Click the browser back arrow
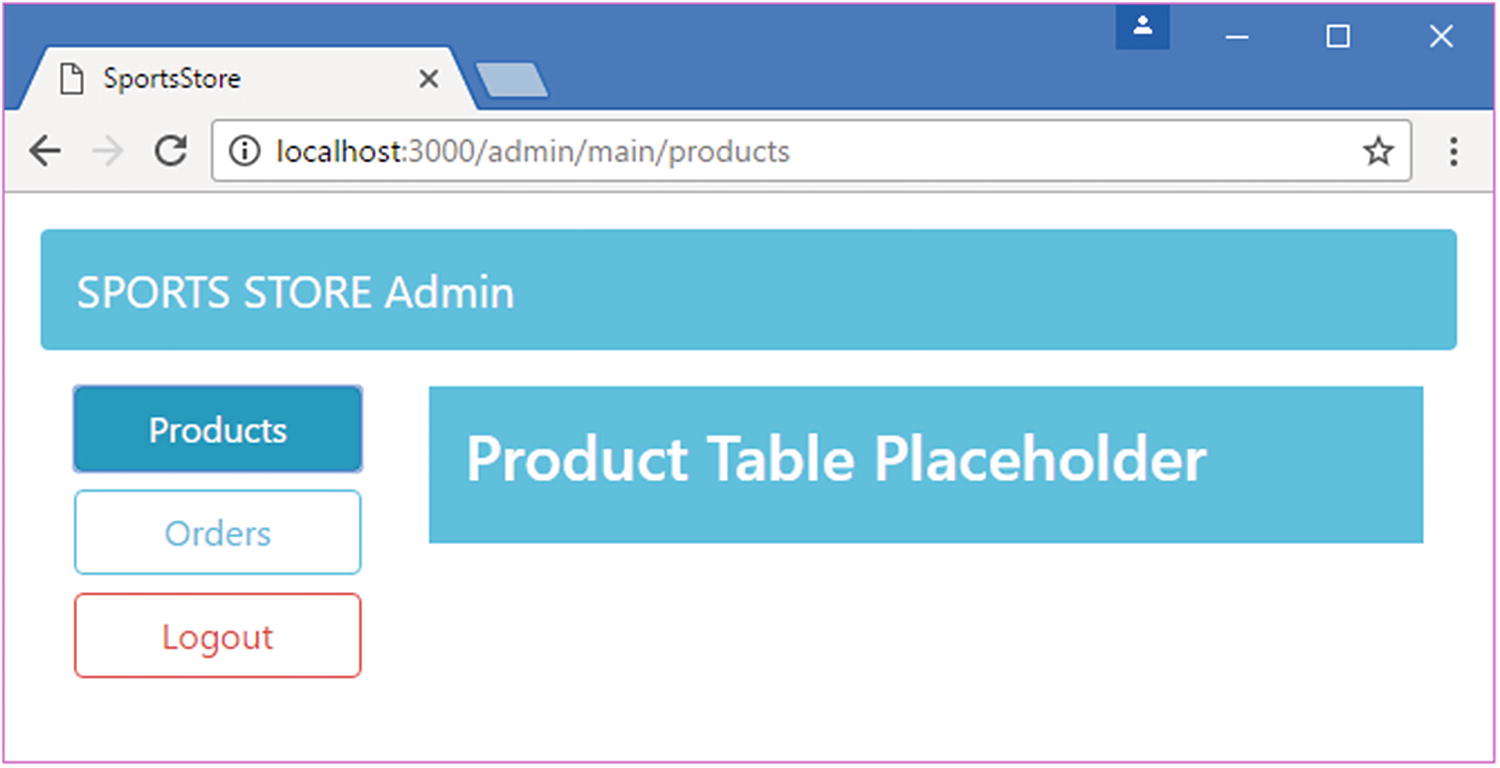 [x=45, y=151]
